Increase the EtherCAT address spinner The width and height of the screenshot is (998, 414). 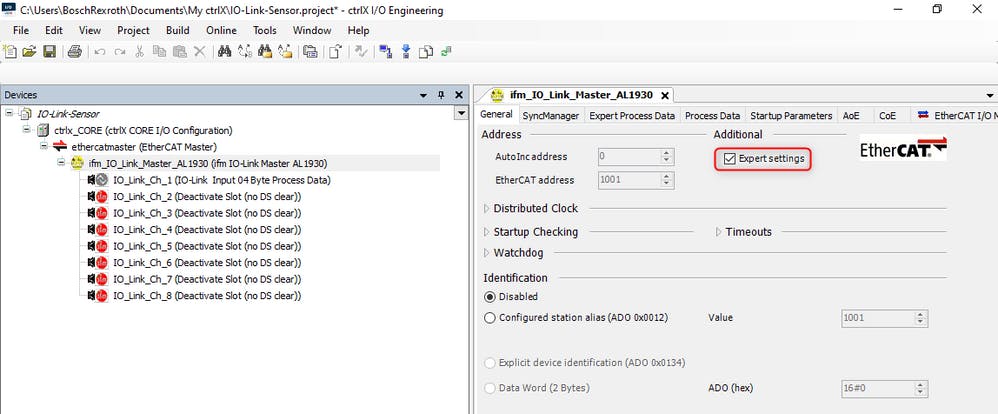[x=667, y=176]
